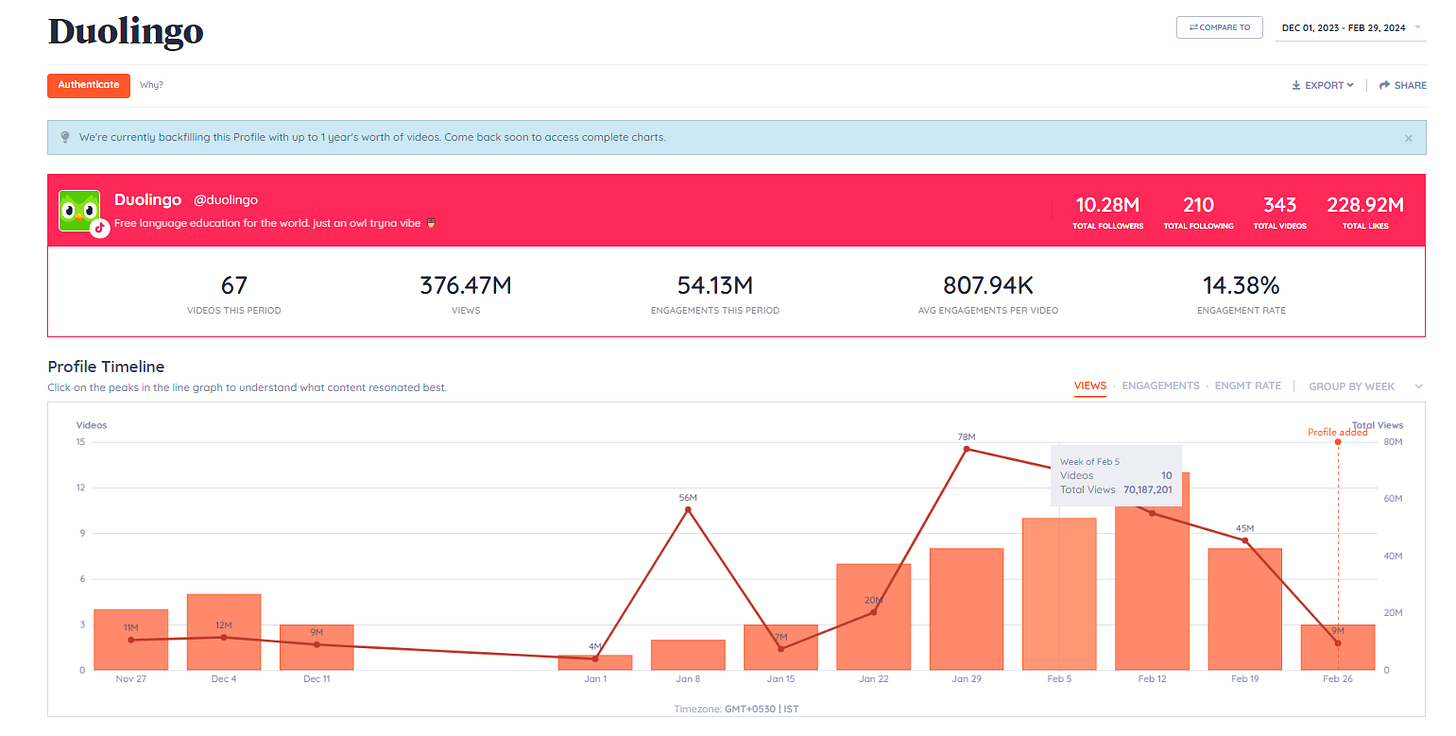
Task: Select the Jan 22 bar in chart
Action: tap(873, 617)
